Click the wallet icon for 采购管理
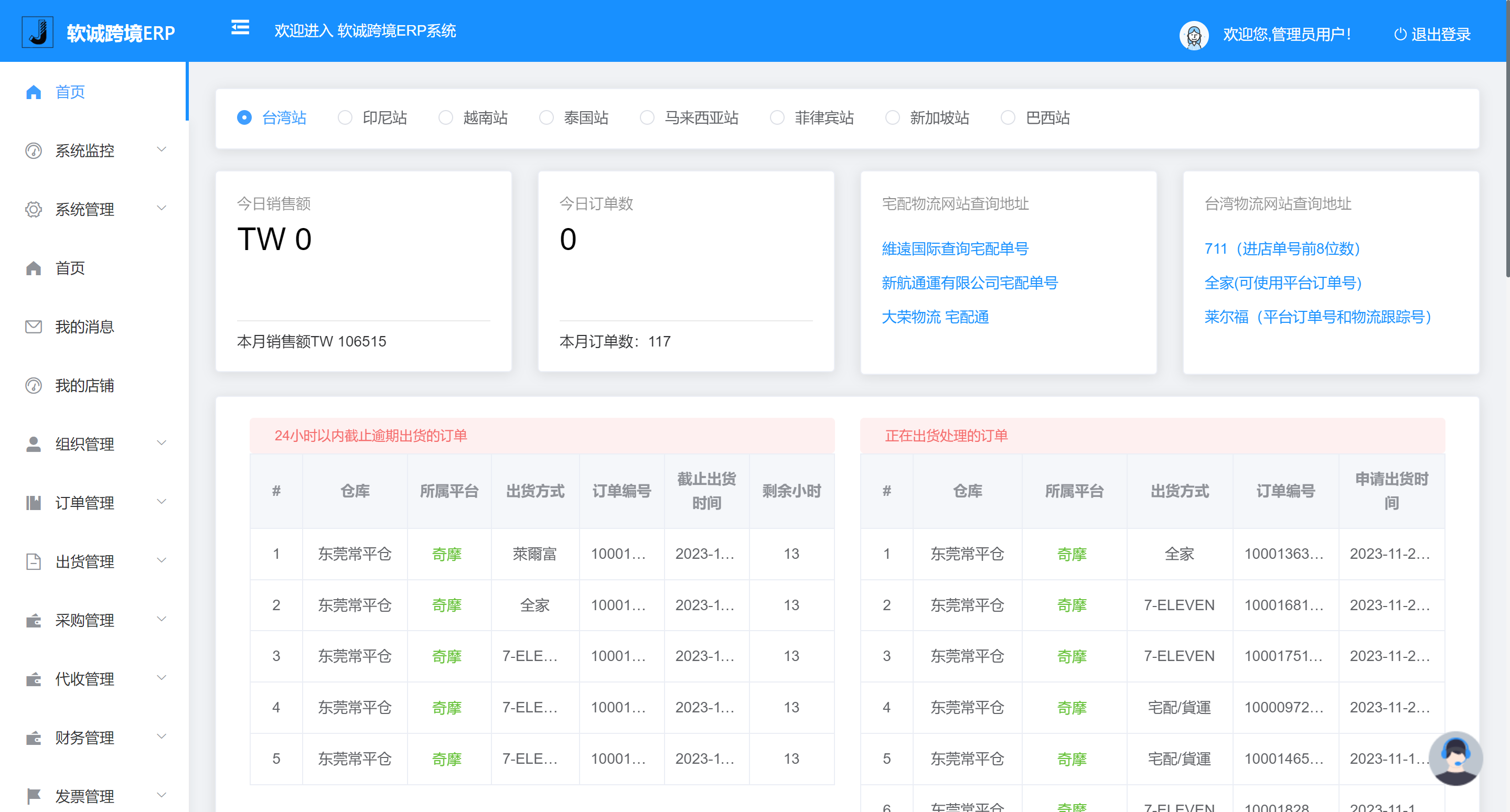The height and width of the screenshot is (812, 1510). click(34, 621)
